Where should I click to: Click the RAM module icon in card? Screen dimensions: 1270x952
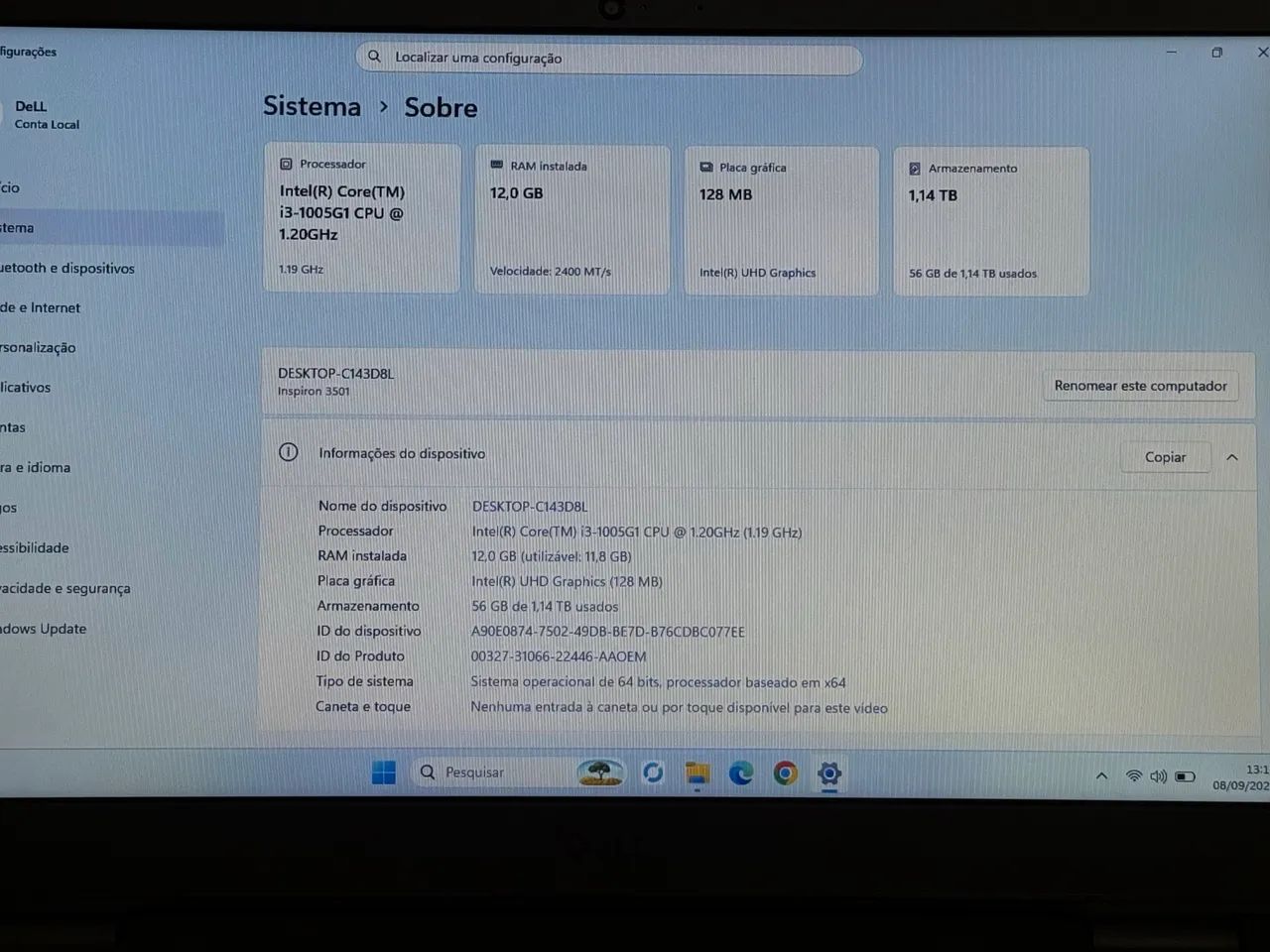[x=496, y=166]
